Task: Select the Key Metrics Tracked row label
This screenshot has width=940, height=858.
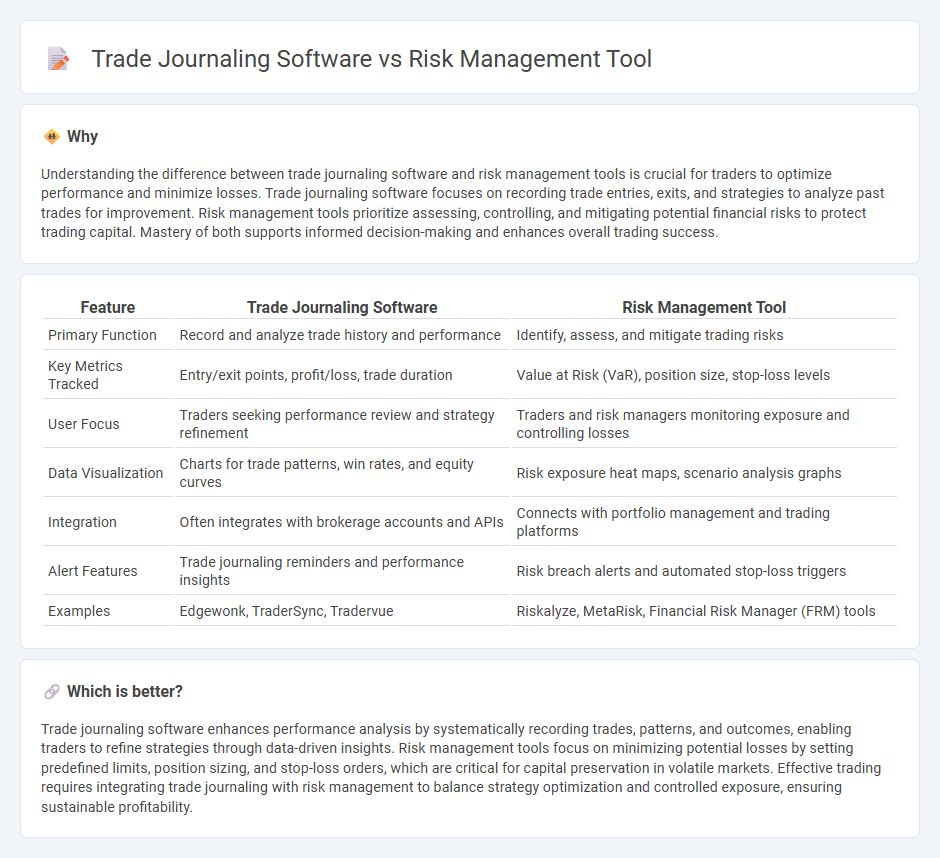Action: point(85,375)
